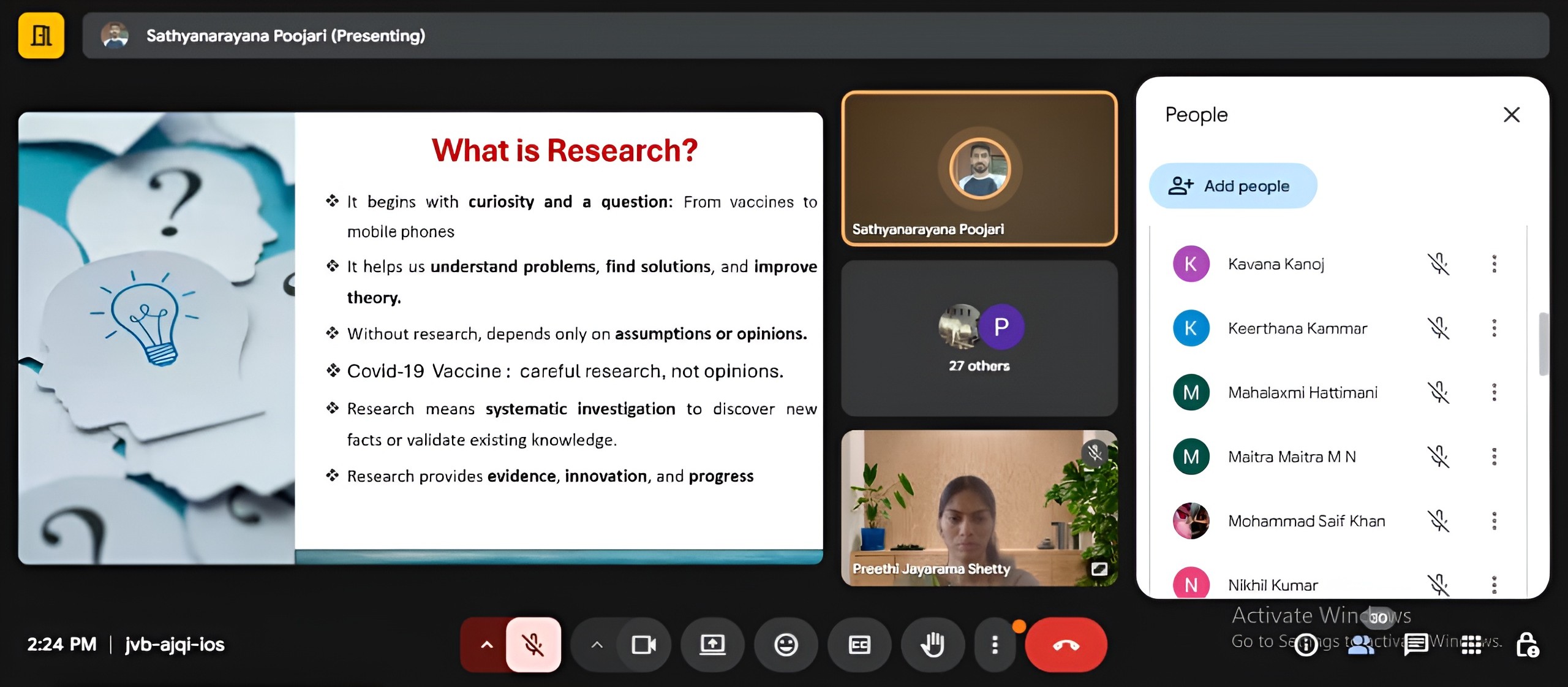The width and height of the screenshot is (1568, 687).
Task: Open more actions for Keerthana Kammar
Action: (1494, 328)
